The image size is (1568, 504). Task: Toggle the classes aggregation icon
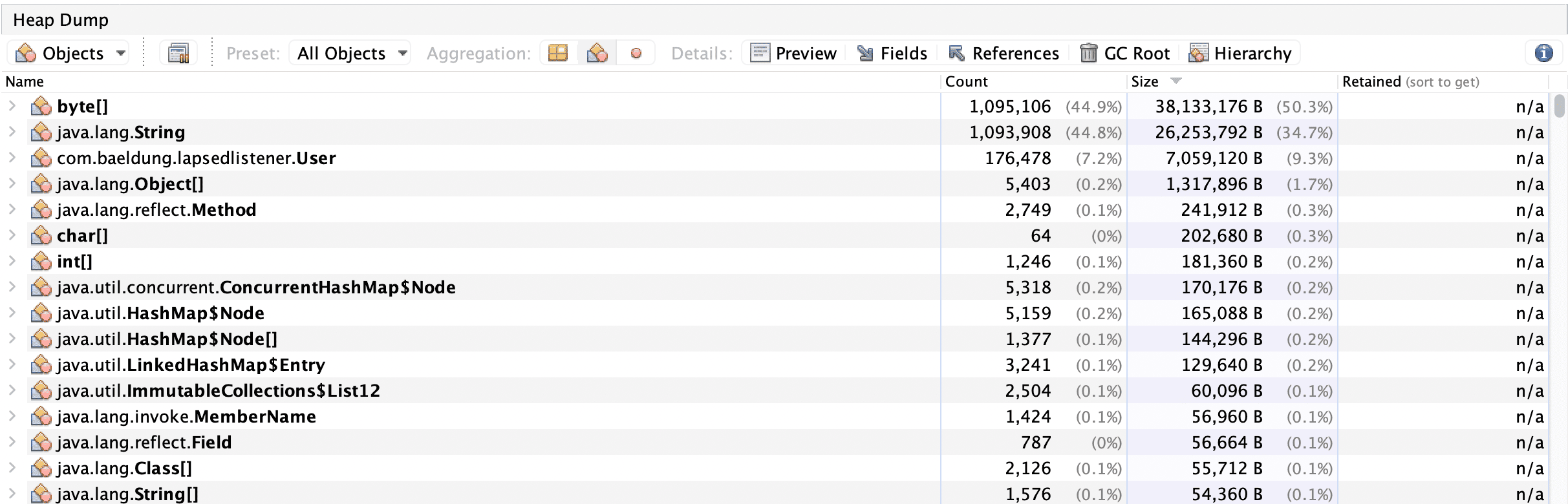click(597, 53)
